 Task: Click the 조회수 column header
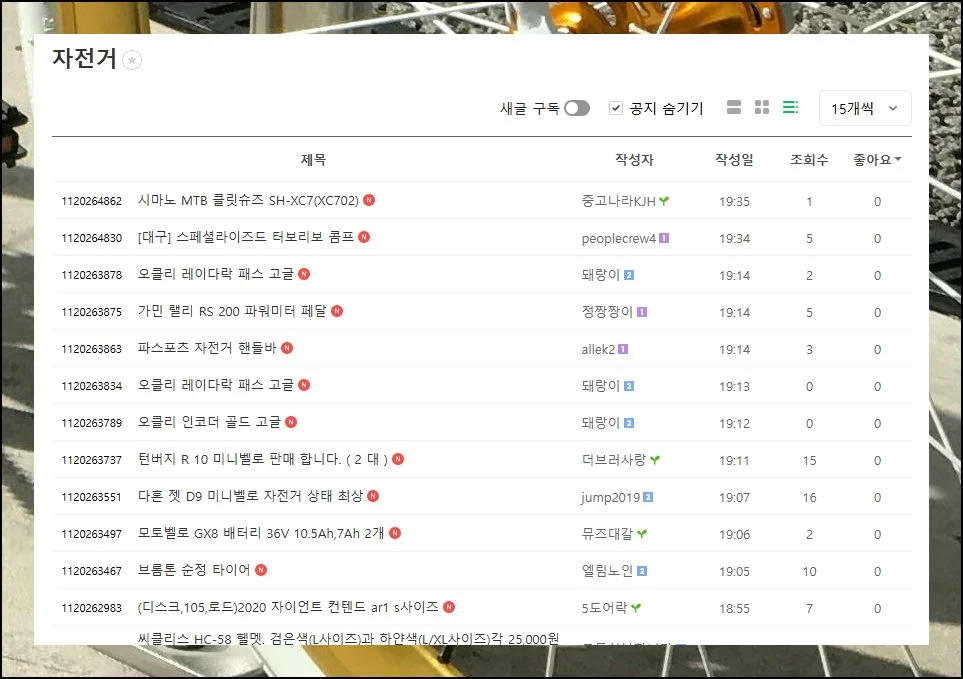(x=809, y=160)
